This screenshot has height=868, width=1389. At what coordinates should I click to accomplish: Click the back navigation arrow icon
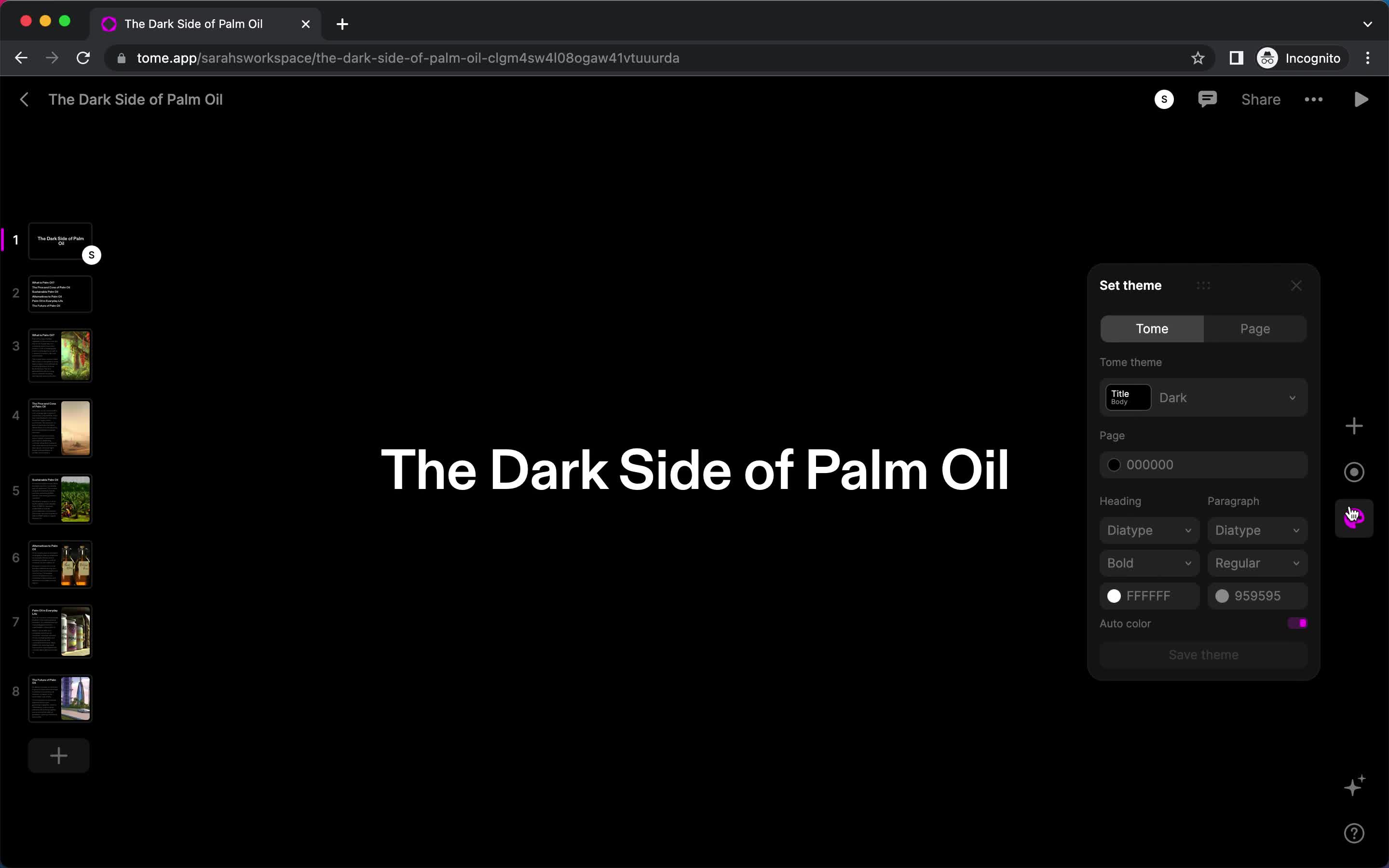pos(24,99)
